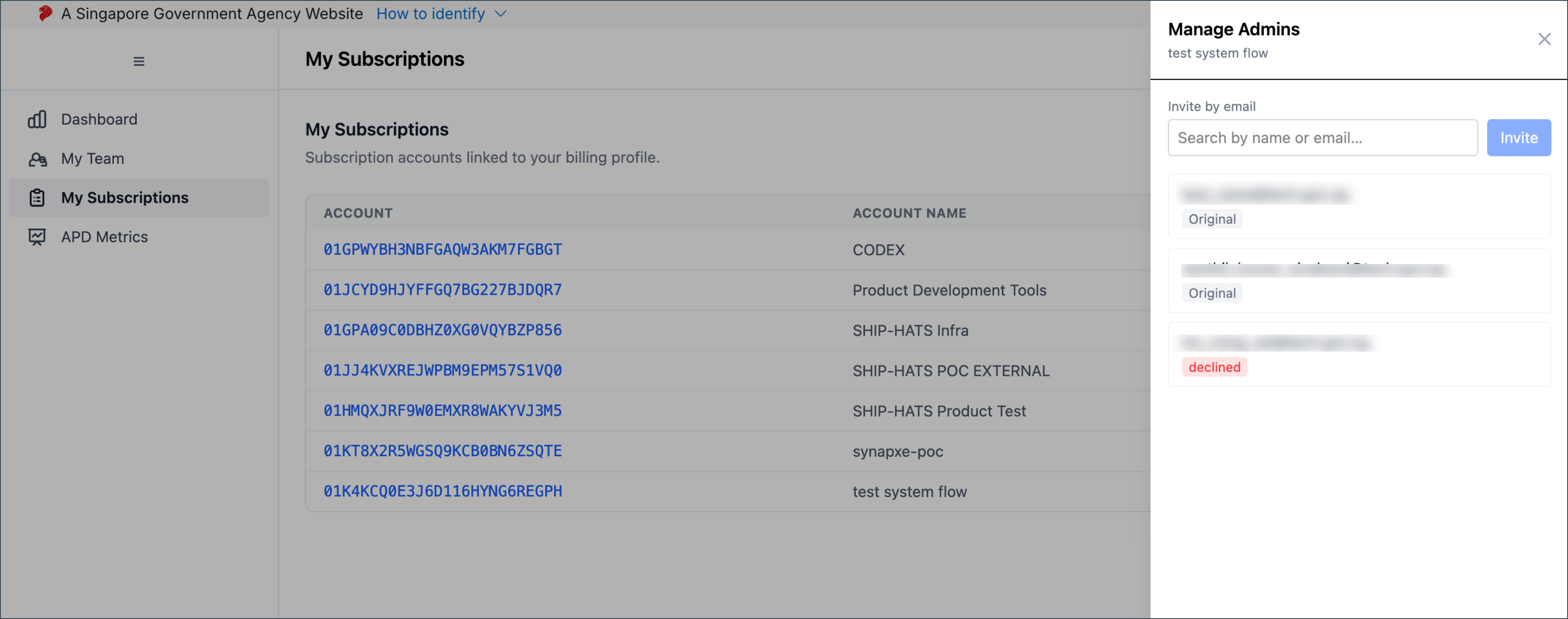Click the My Team people icon
The width and height of the screenshot is (1568, 619).
(x=37, y=159)
